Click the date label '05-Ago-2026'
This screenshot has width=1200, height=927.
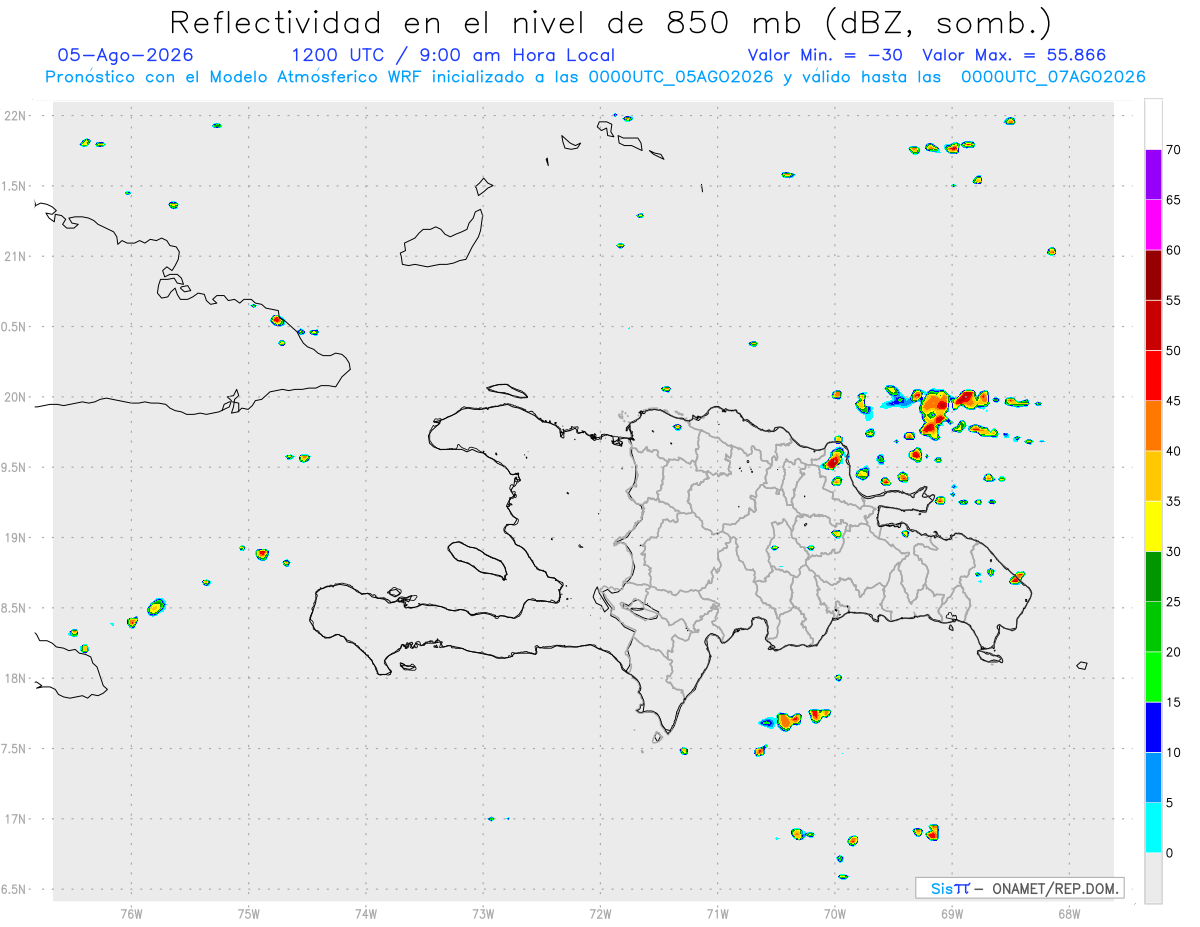pos(126,55)
